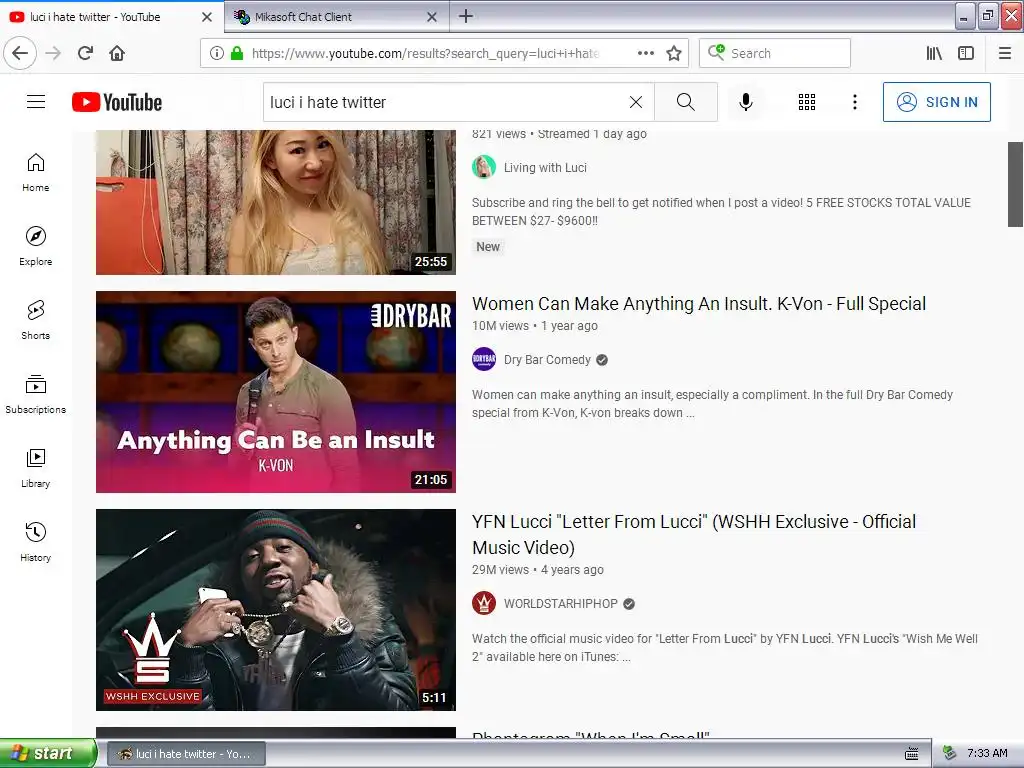Open Shorts in sidebar

click(x=36, y=320)
